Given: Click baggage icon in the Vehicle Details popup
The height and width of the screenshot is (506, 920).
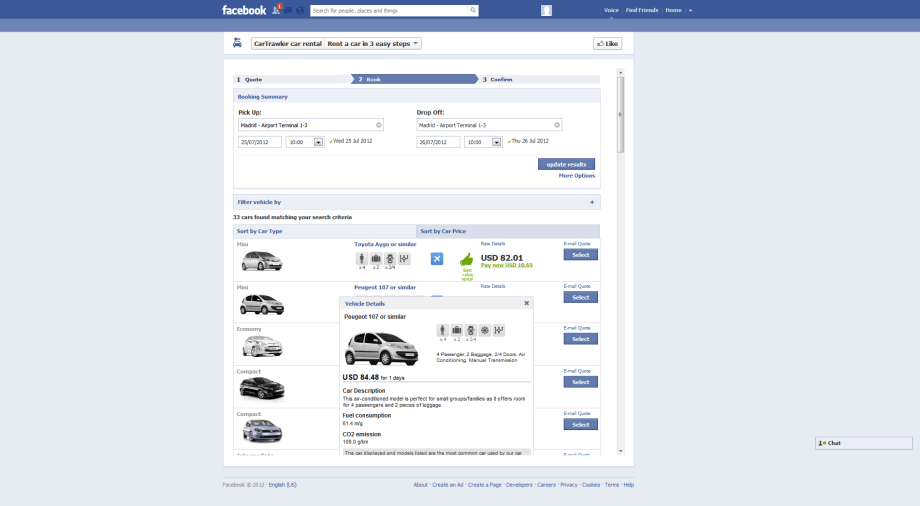Looking at the screenshot, I should pos(456,330).
